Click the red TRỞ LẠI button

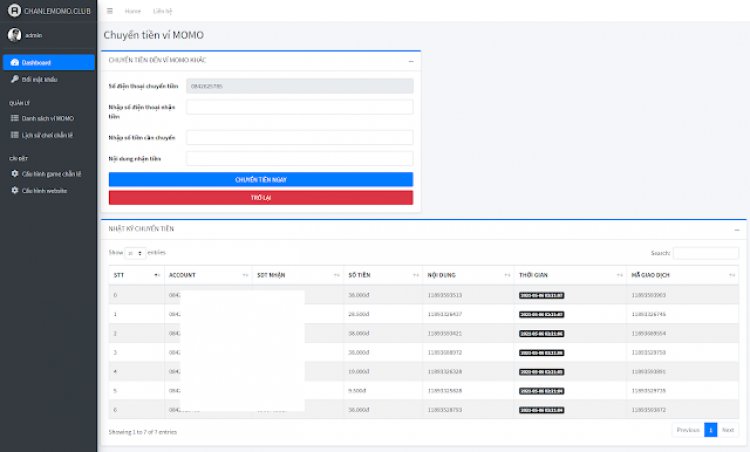point(261,198)
